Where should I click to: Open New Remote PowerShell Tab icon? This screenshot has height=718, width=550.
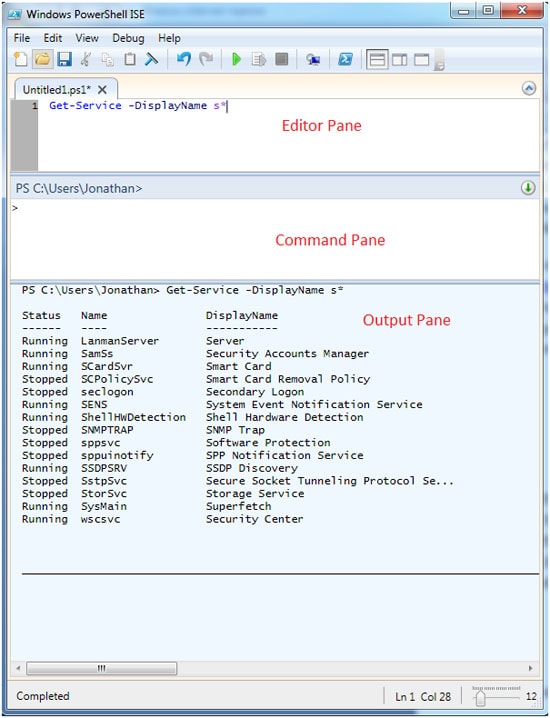tap(313, 60)
